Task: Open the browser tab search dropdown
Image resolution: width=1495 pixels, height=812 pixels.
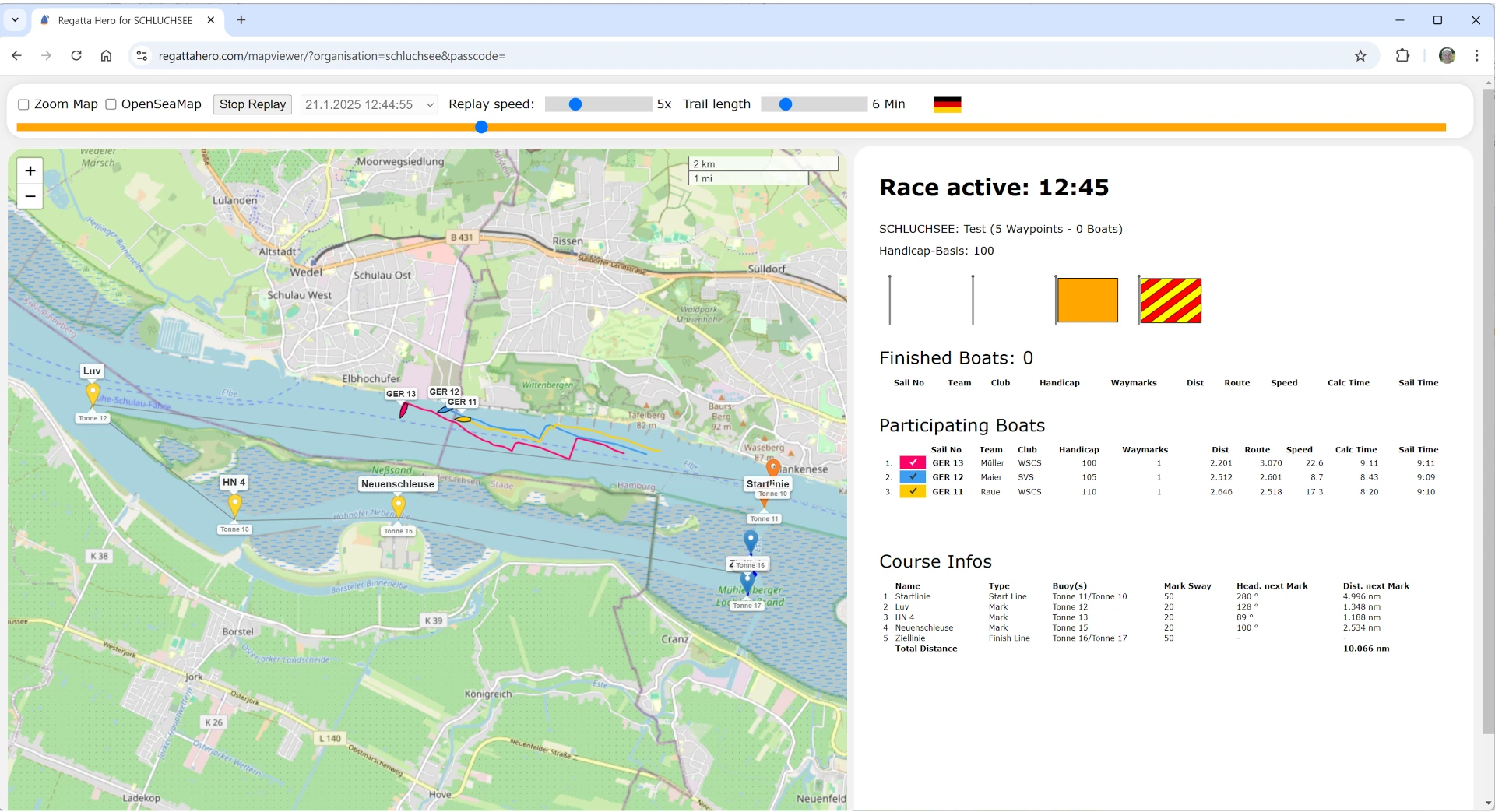Action: point(15,20)
